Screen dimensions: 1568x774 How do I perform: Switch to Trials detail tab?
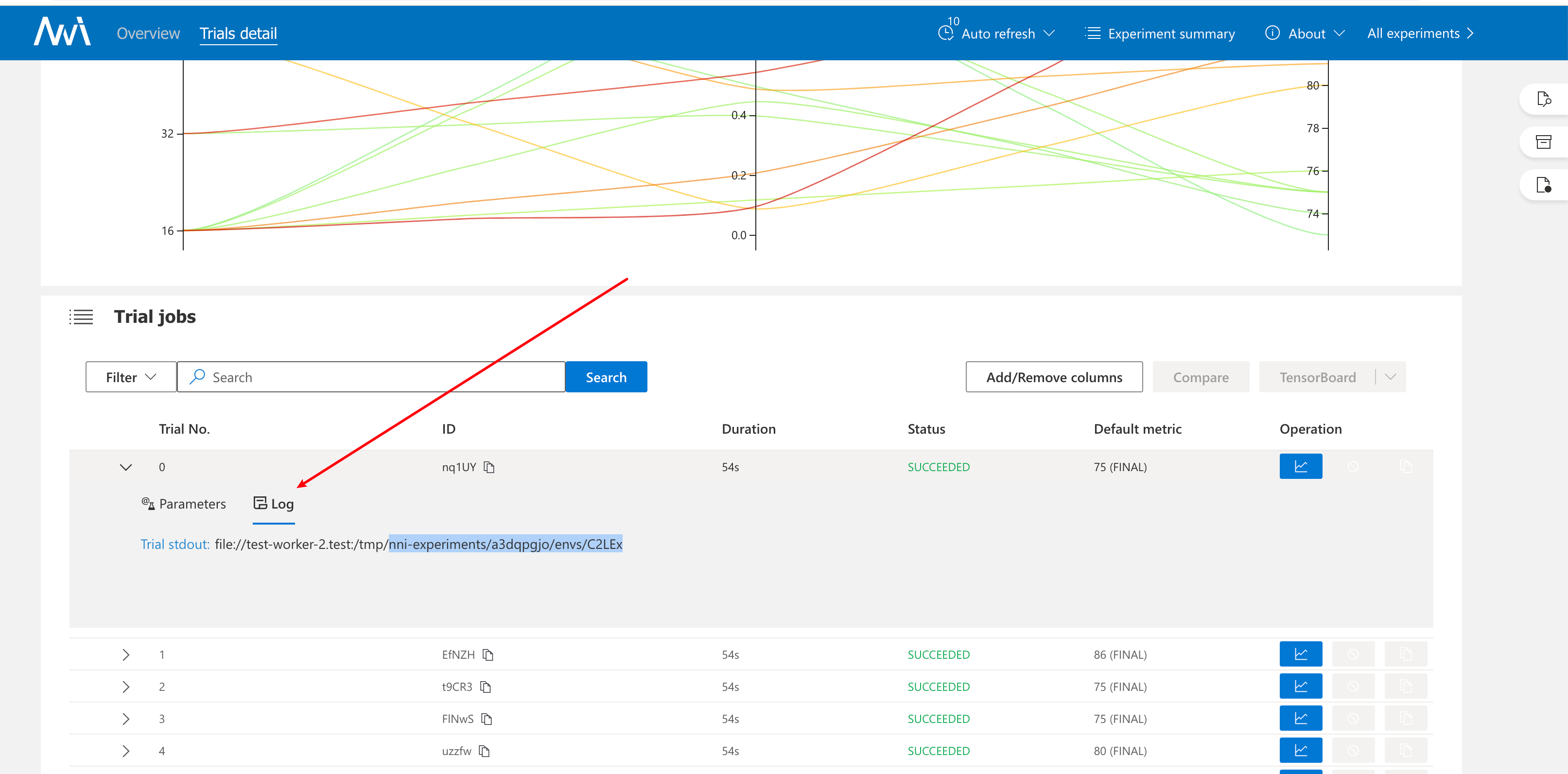pyautogui.click(x=237, y=33)
